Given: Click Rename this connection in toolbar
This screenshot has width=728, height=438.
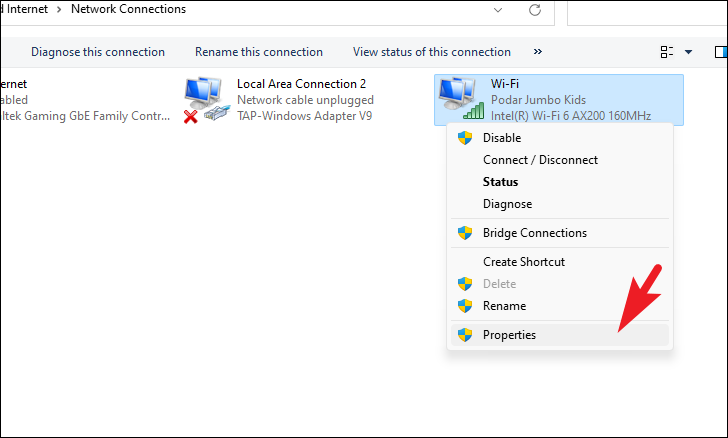Looking at the screenshot, I should coord(259,52).
